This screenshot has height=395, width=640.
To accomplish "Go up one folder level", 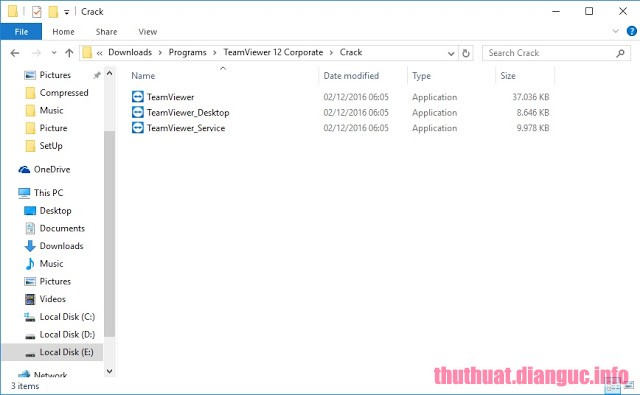I will (x=69, y=53).
